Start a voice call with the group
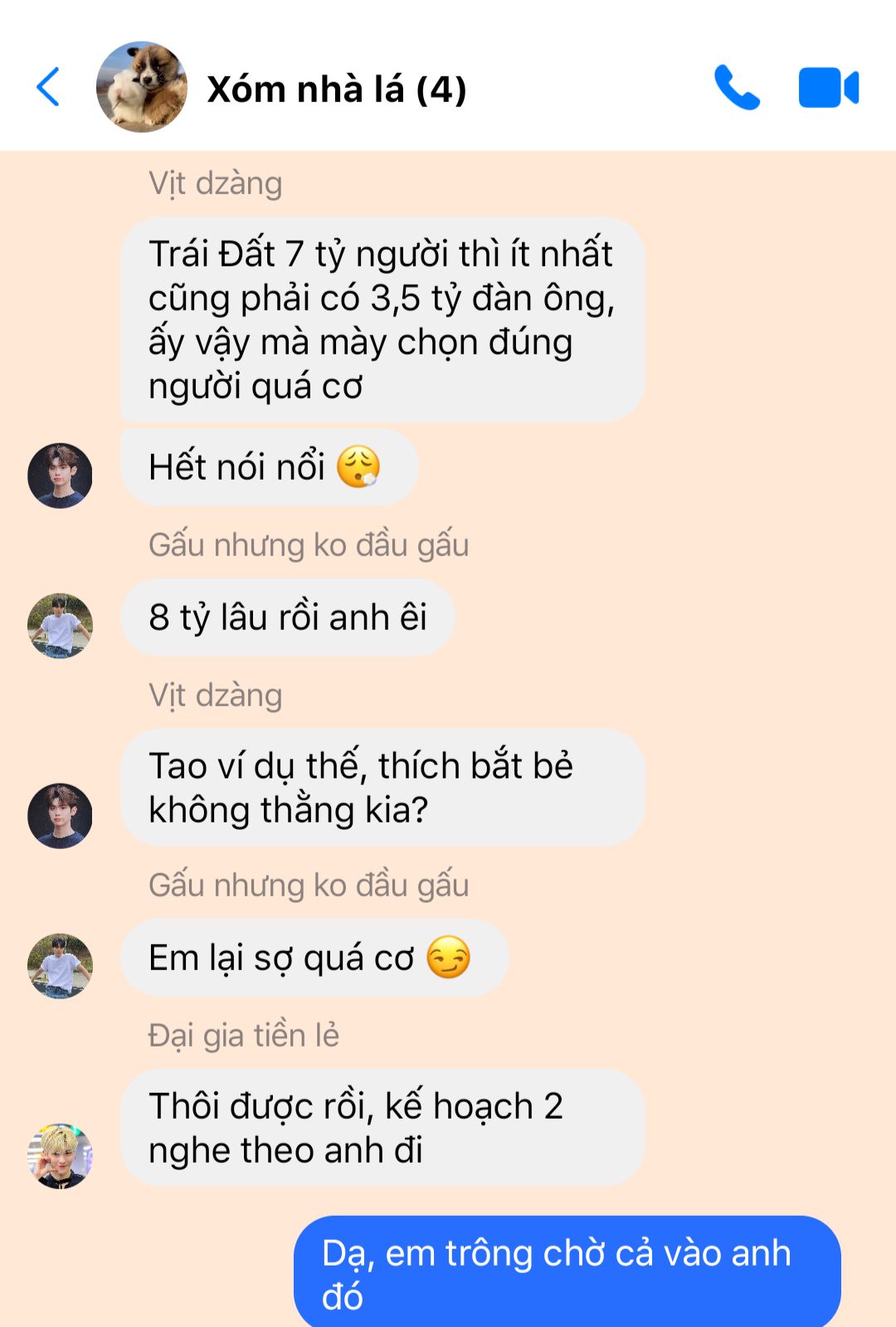The width and height of the screenshot is (896, 1327). tap(737, 87)
